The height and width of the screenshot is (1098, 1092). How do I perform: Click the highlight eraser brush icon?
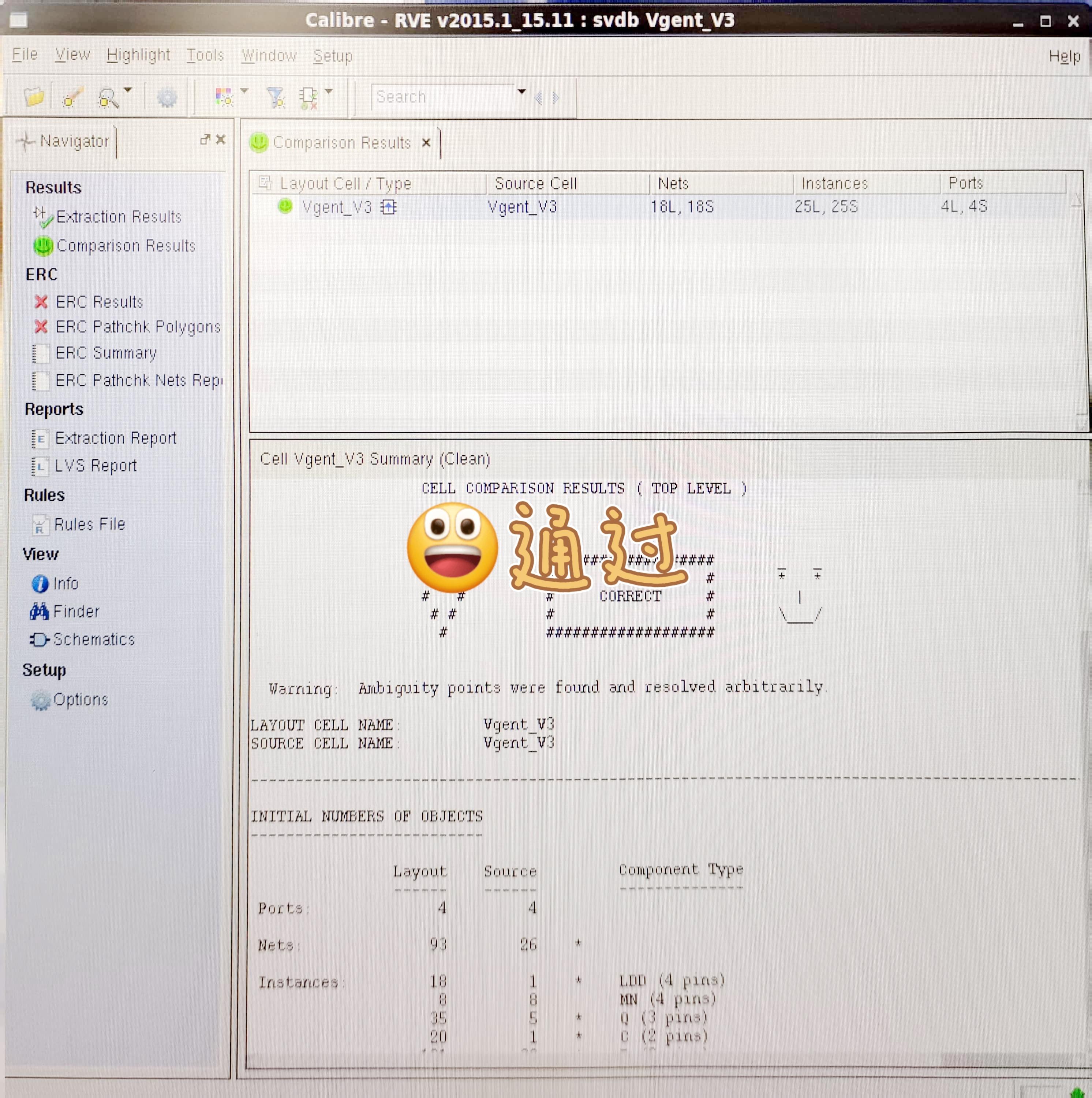tap(72, 98)
